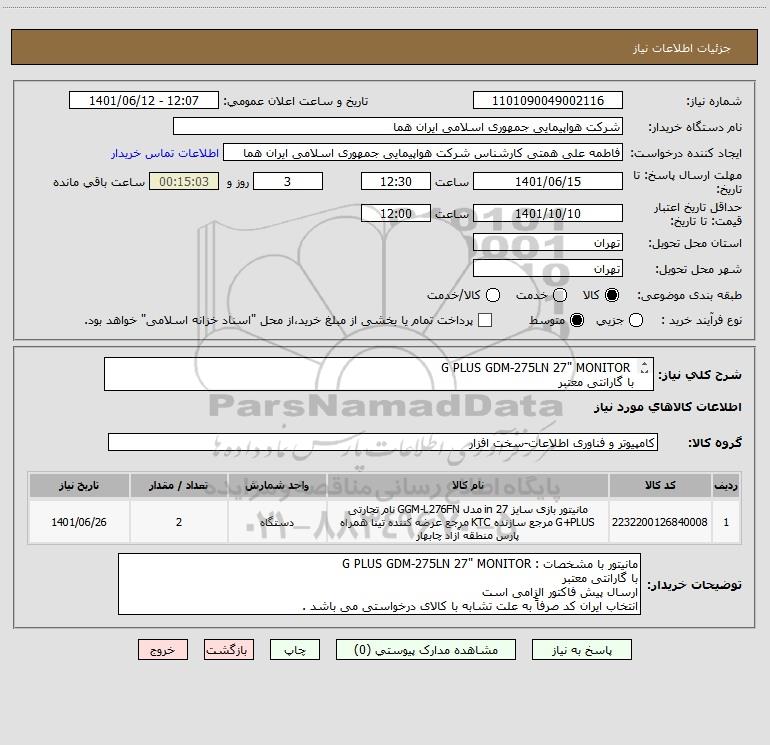Viewport: 770px width, 745px height.
Task: Click the delivery city تهران field
Action: pyautogui.click(x=548, y=268)
